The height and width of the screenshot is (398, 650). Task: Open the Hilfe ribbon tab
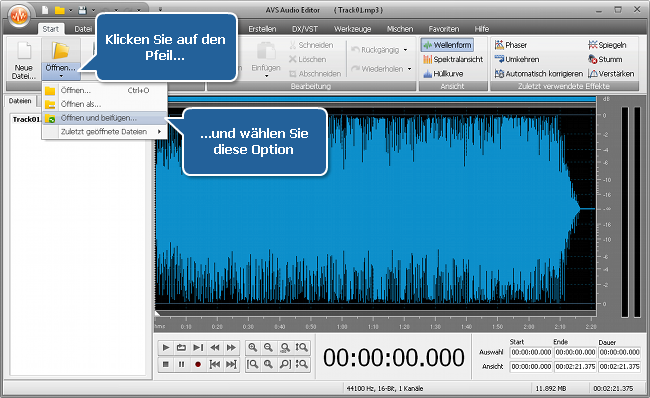pos(482,29)
